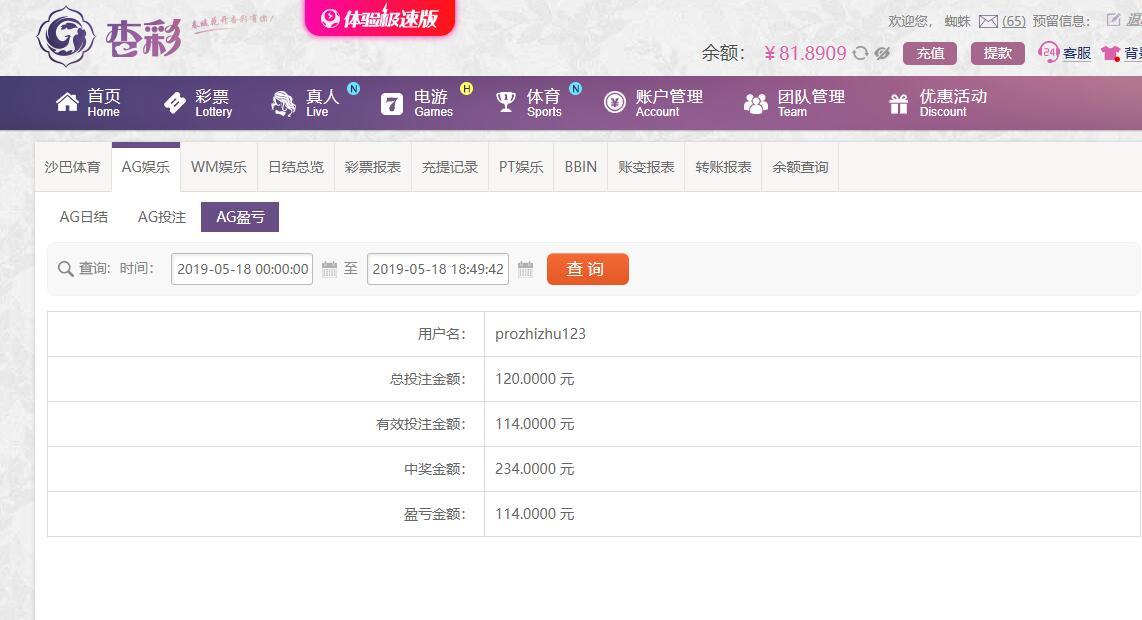This screenshot has height=620, width=1142.
Task: Click the start datetime input field
Action: tap(242, 269)
